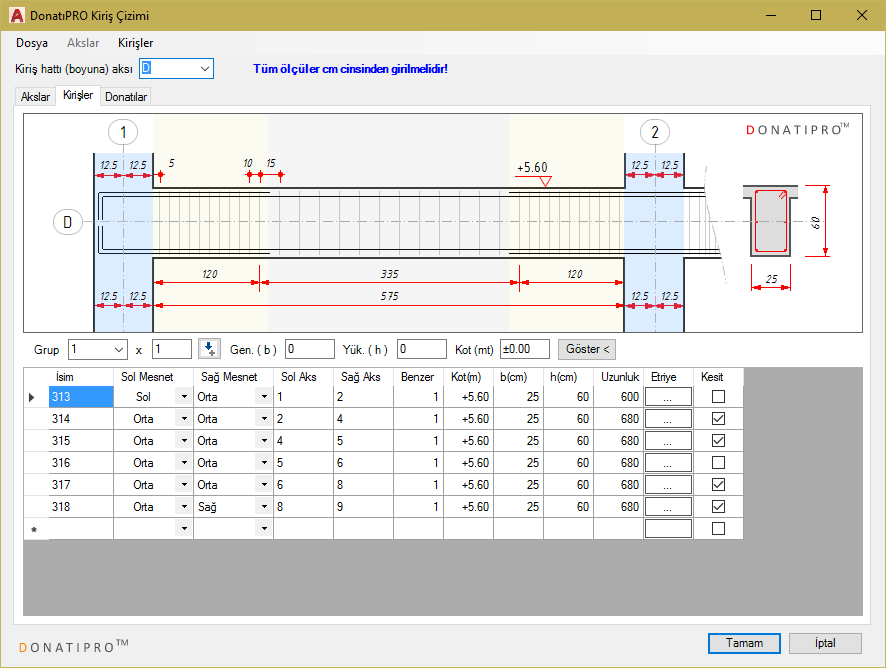Click the add-group icon beside the multiplier field
This screenshot has height=668, width=886.
coord(208,349)
